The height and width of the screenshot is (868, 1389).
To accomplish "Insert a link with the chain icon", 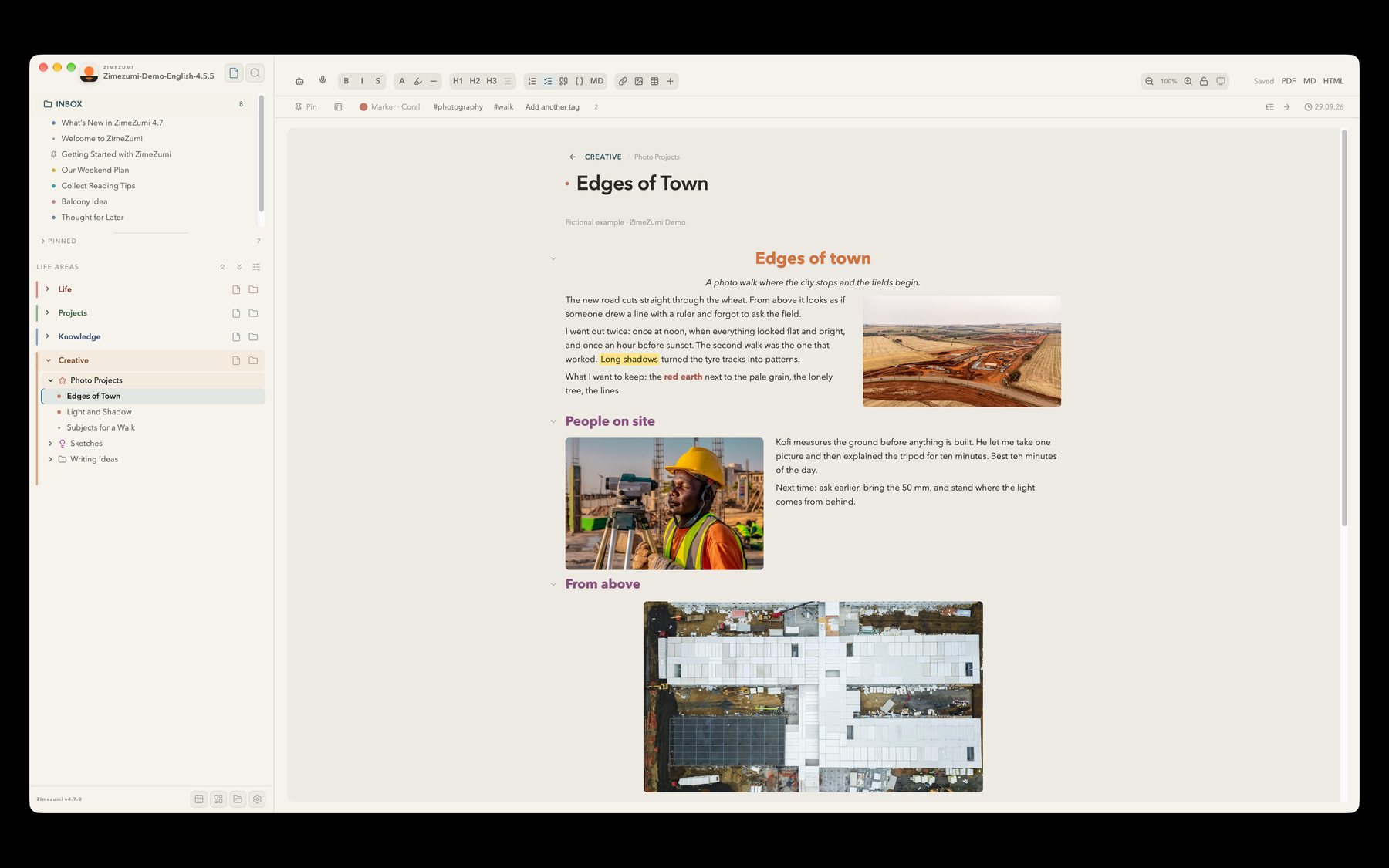I will (x=623, y=81).
